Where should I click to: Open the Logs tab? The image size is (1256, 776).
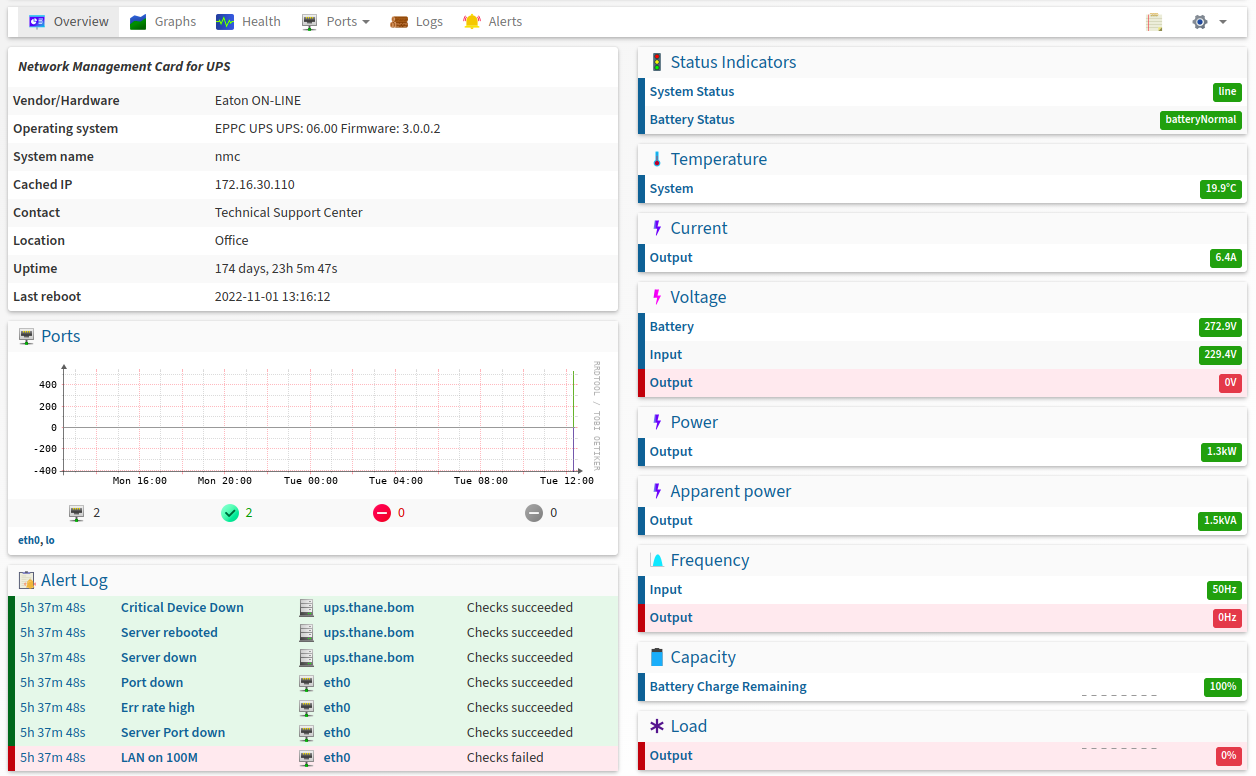point(416,22)
